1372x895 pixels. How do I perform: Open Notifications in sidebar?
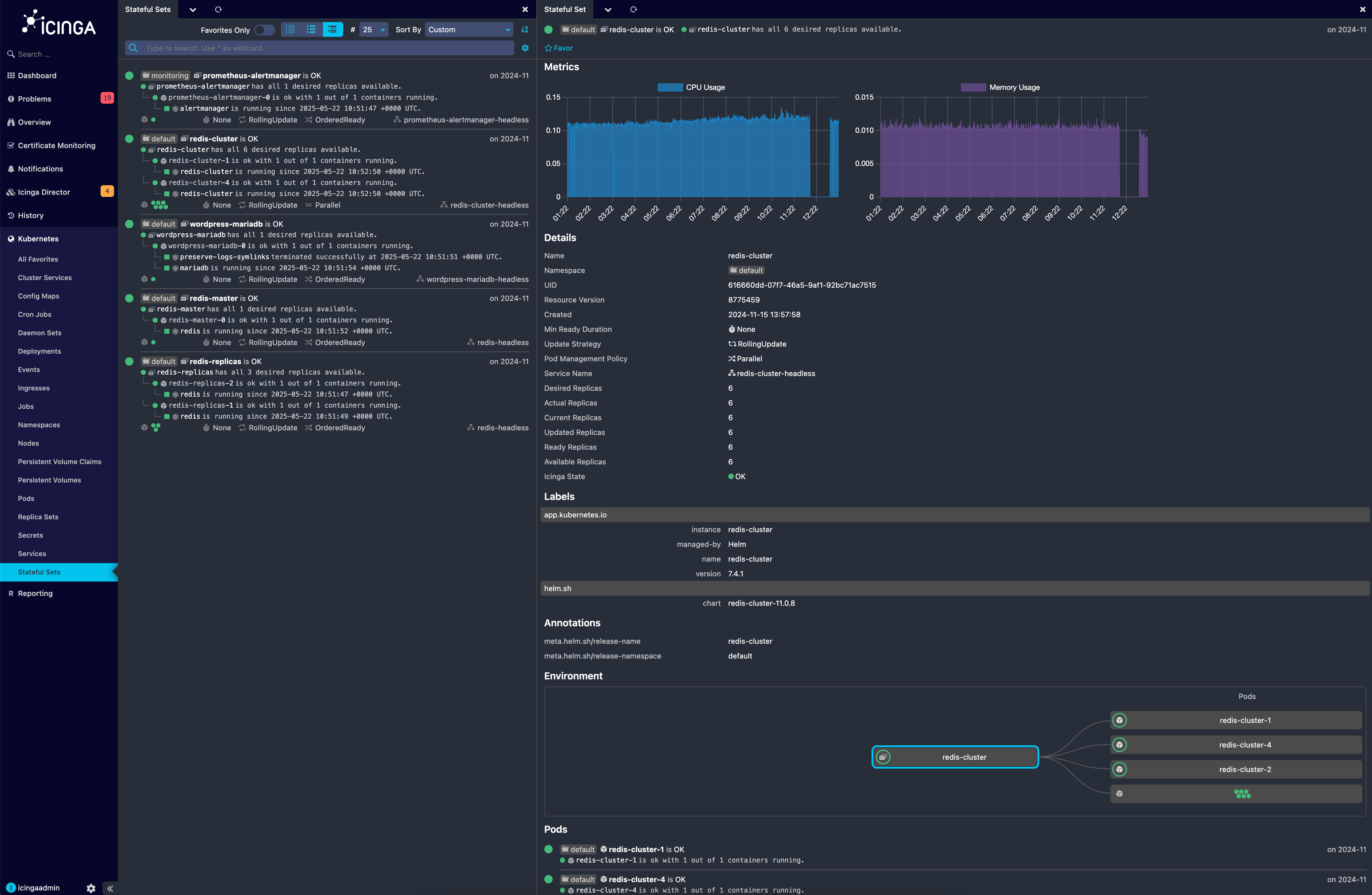[x=40, y=169]
